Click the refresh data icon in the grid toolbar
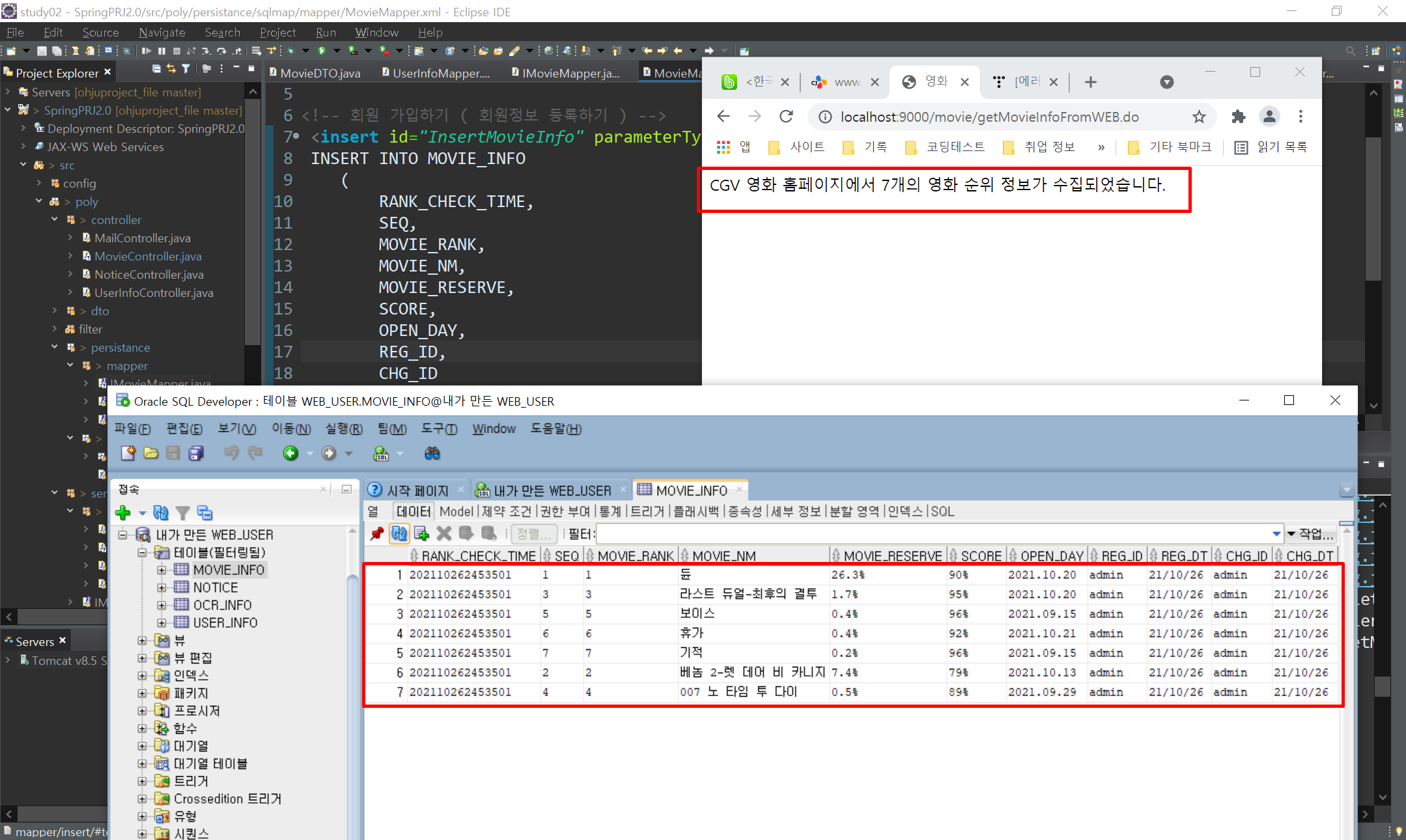1406x840 pixels. [x=399, y=534]
